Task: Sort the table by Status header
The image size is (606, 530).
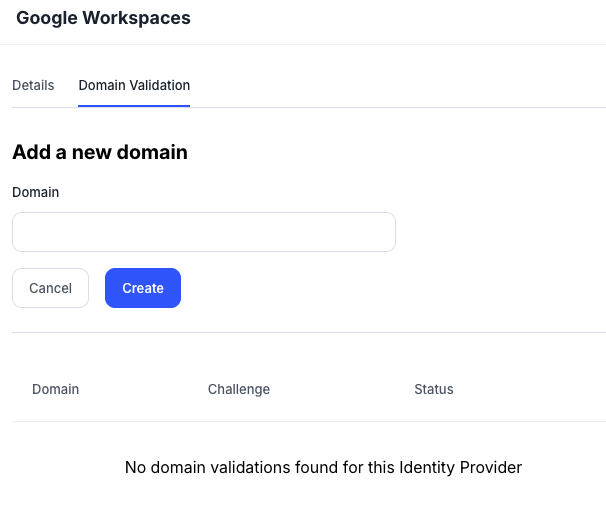Action: (x=434, y=389)
